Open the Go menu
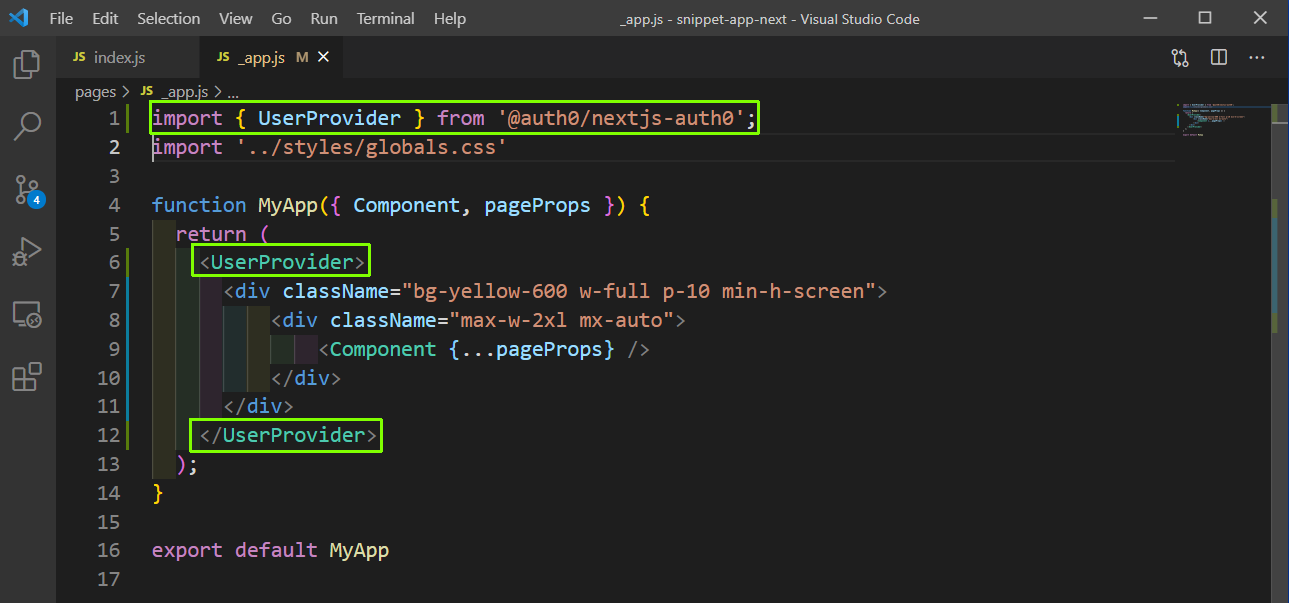 [282, 19]
